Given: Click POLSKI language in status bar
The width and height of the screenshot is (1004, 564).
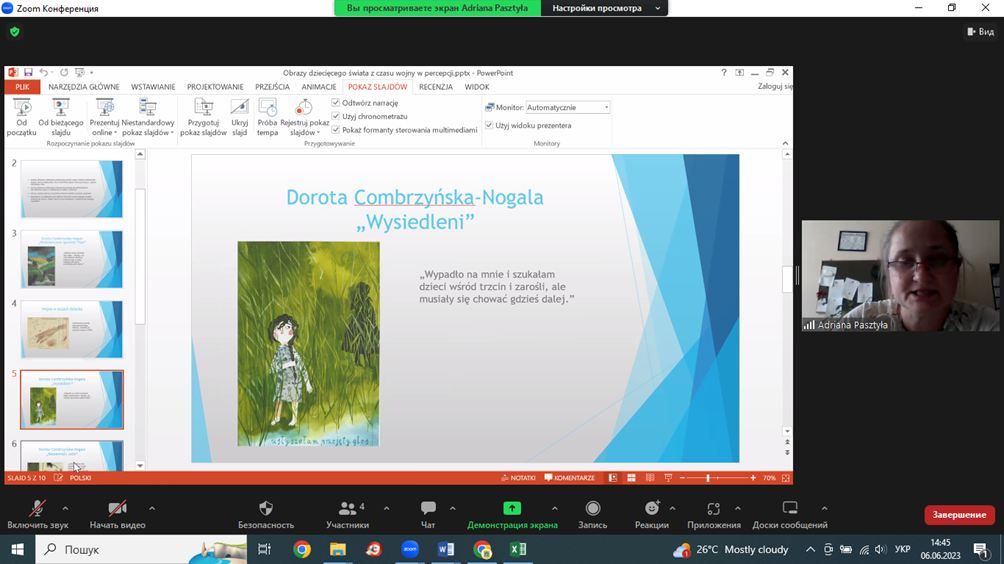Looking at the screenshot, I should 81,478.
